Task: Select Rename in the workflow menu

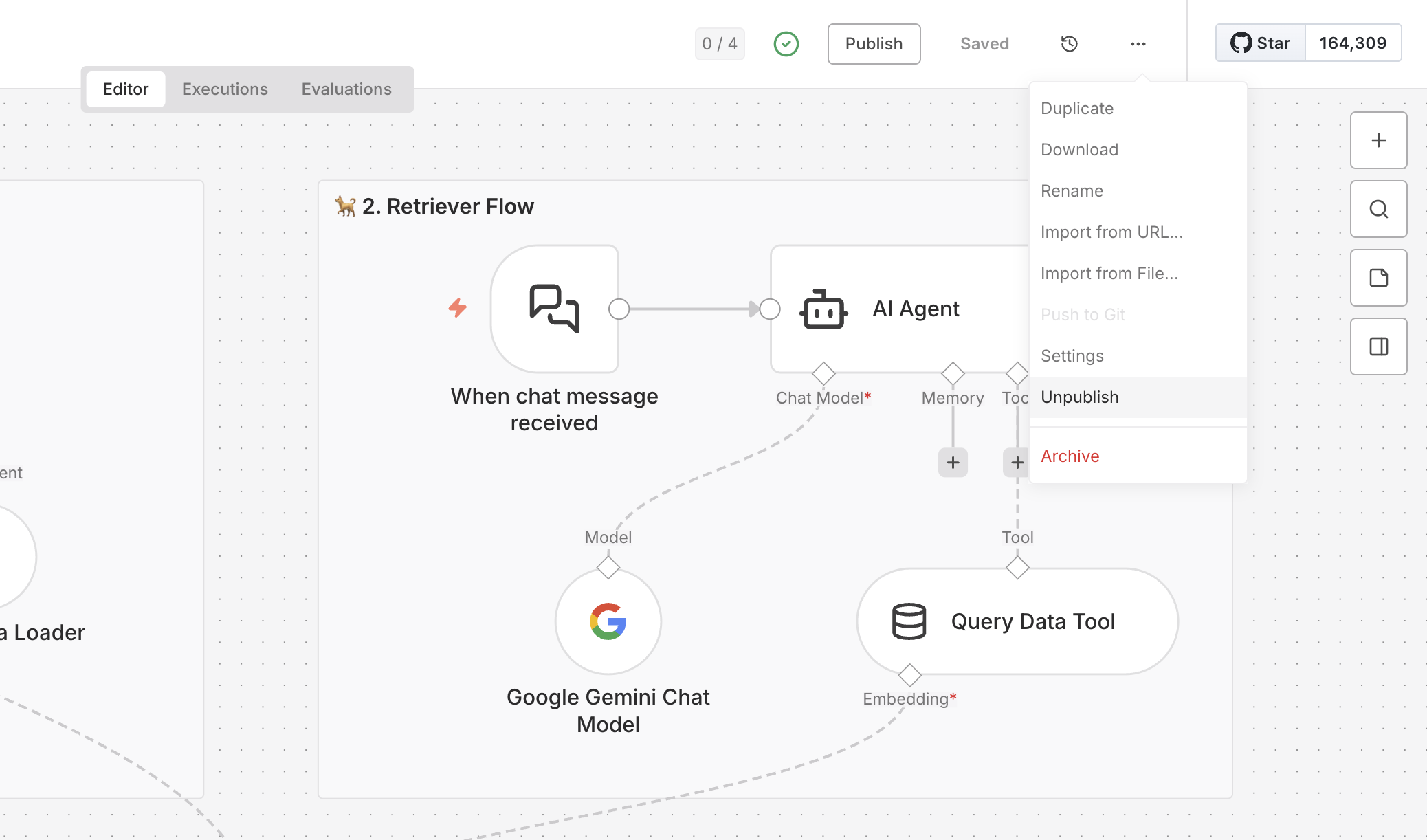Action: 1072,190
